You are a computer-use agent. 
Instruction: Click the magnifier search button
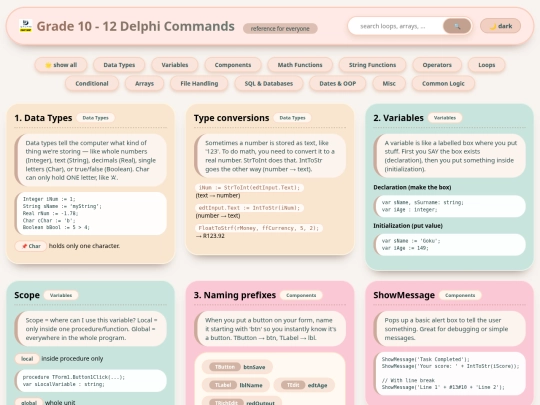tap(457, 26)
